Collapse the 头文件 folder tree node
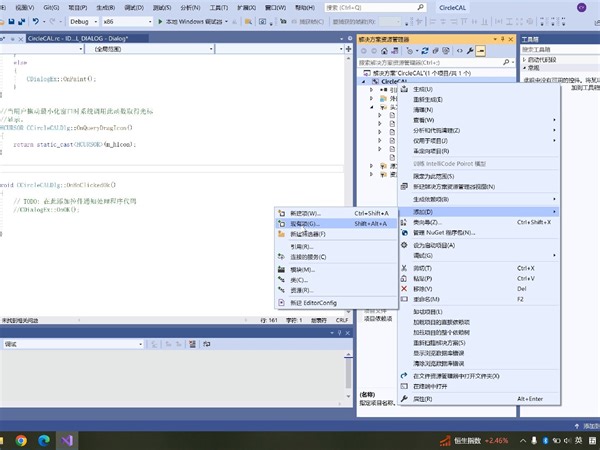 pyautogui.click(x=371, y=107)
